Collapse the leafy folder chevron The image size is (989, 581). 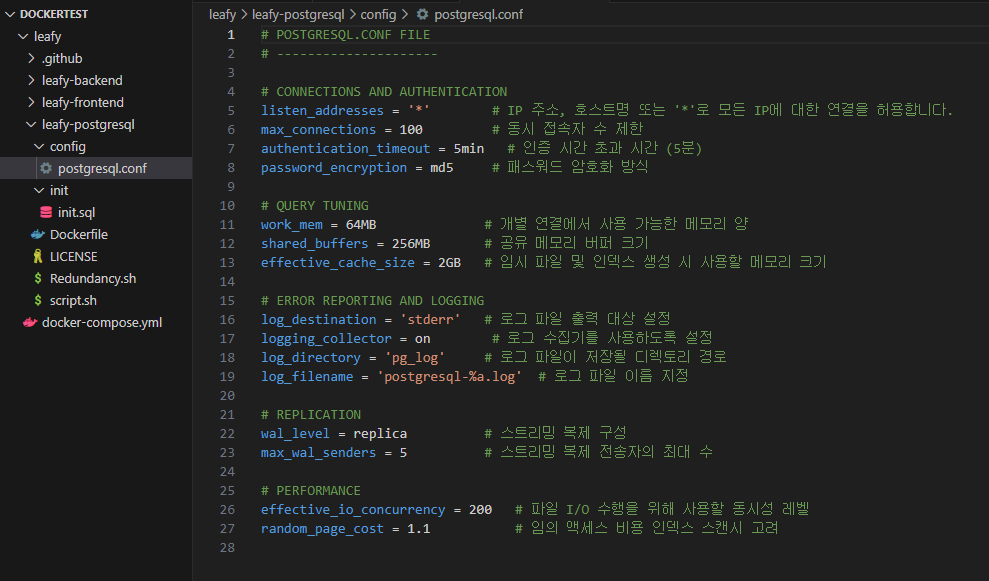coord(23,37)
